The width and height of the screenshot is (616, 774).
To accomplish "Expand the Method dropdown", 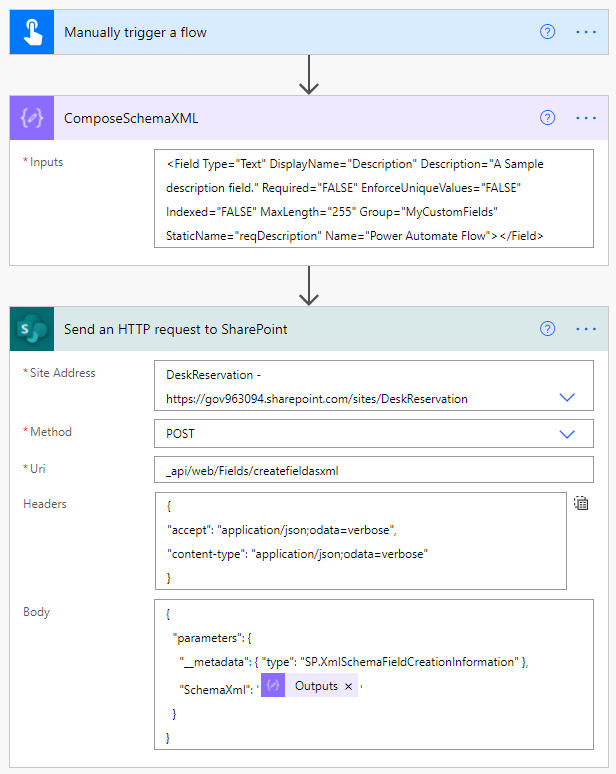I will coord(567,434).
